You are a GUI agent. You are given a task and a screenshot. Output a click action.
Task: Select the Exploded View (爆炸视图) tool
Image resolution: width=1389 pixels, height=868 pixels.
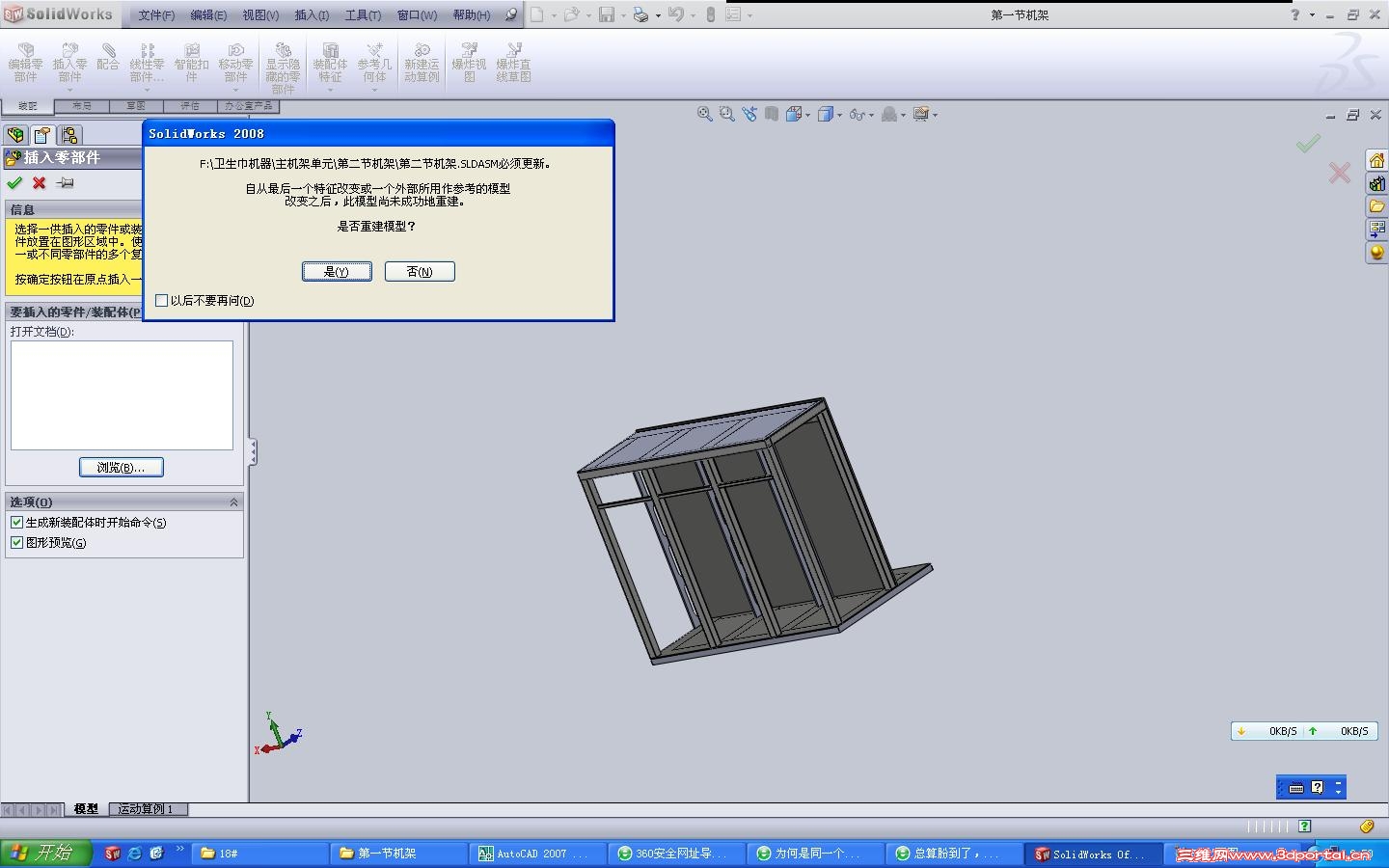click(469, 63)
